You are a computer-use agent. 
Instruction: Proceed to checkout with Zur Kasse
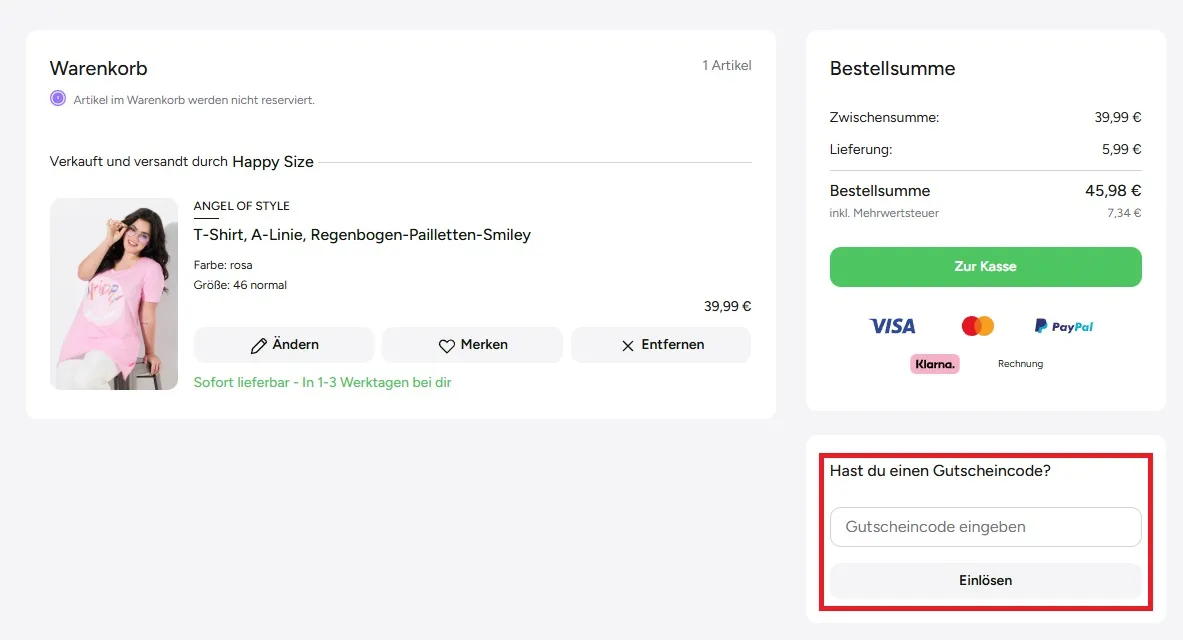tap(985, 267)
